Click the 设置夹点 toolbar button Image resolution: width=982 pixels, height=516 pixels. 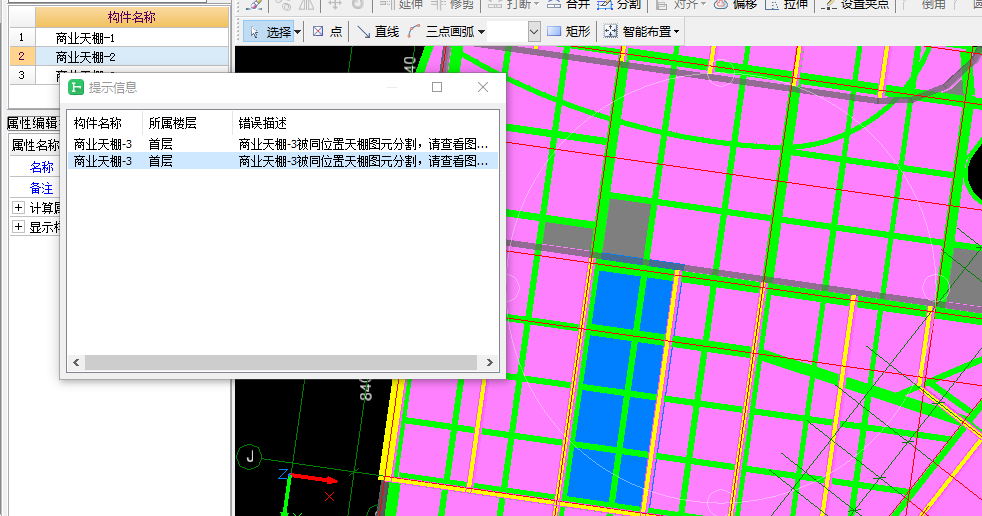pyautogui.click(x=855, y=4)
